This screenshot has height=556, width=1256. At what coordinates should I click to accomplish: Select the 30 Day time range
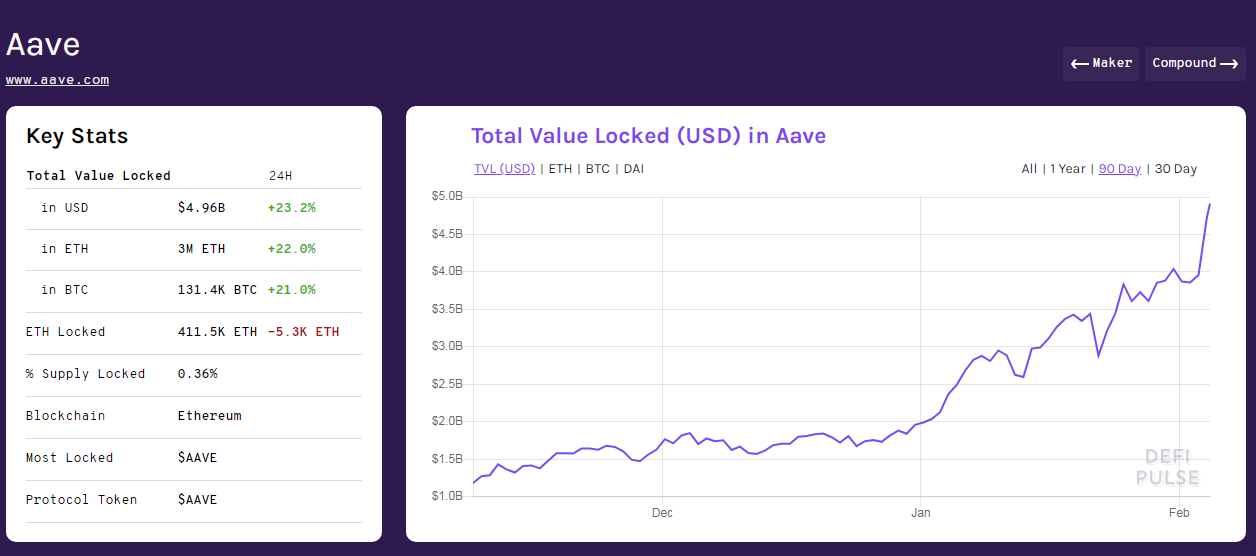pos(1175,169)
